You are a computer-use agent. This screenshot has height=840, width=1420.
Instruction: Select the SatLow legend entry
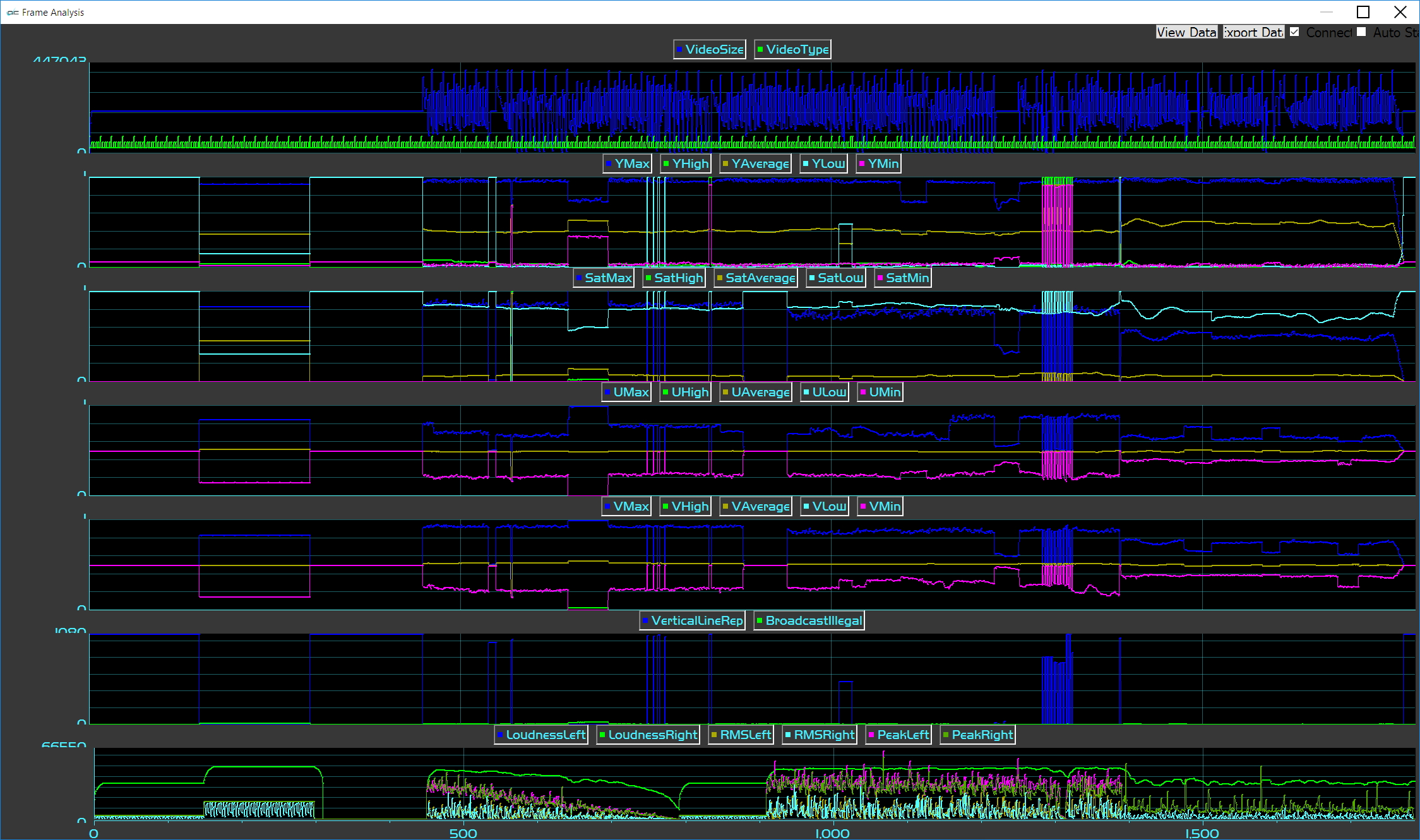[836, 278]
